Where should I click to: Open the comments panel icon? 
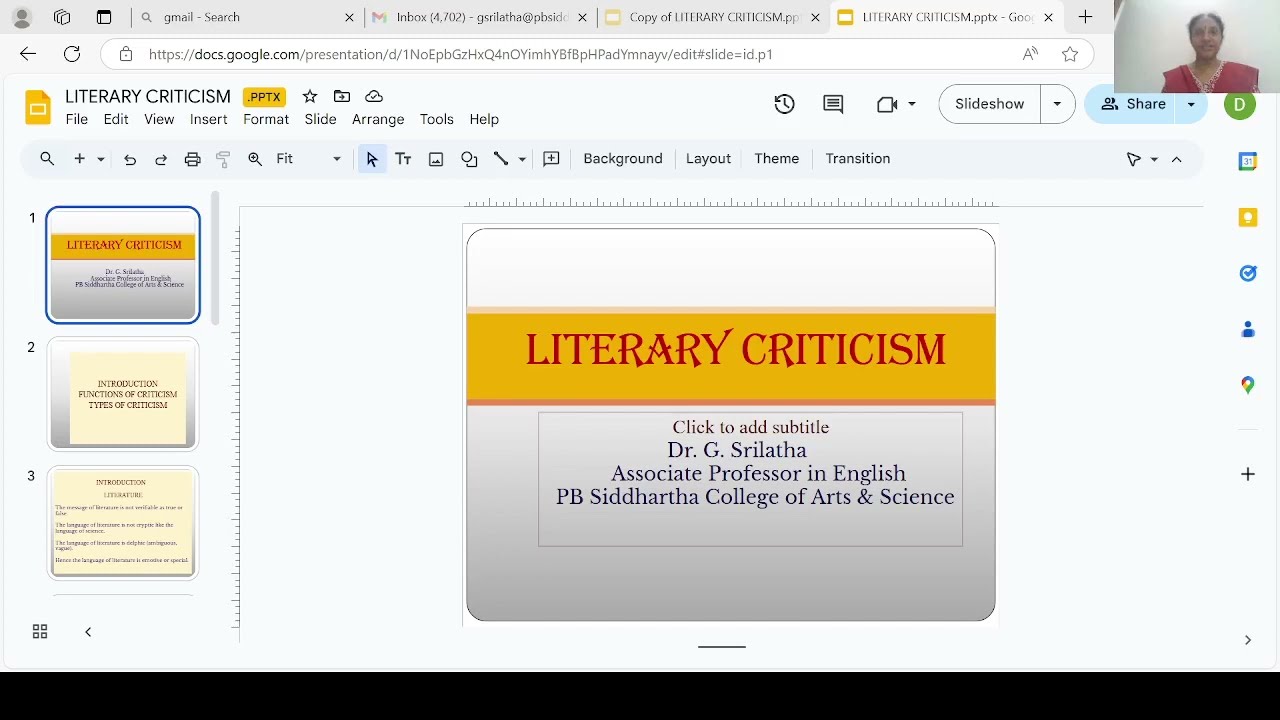point(833,104)
